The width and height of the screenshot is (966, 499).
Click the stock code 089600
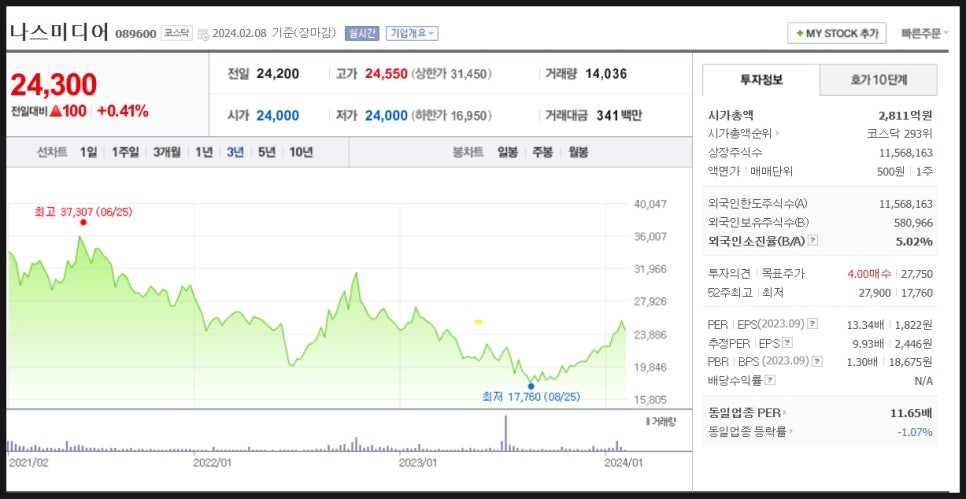point(136,34)
